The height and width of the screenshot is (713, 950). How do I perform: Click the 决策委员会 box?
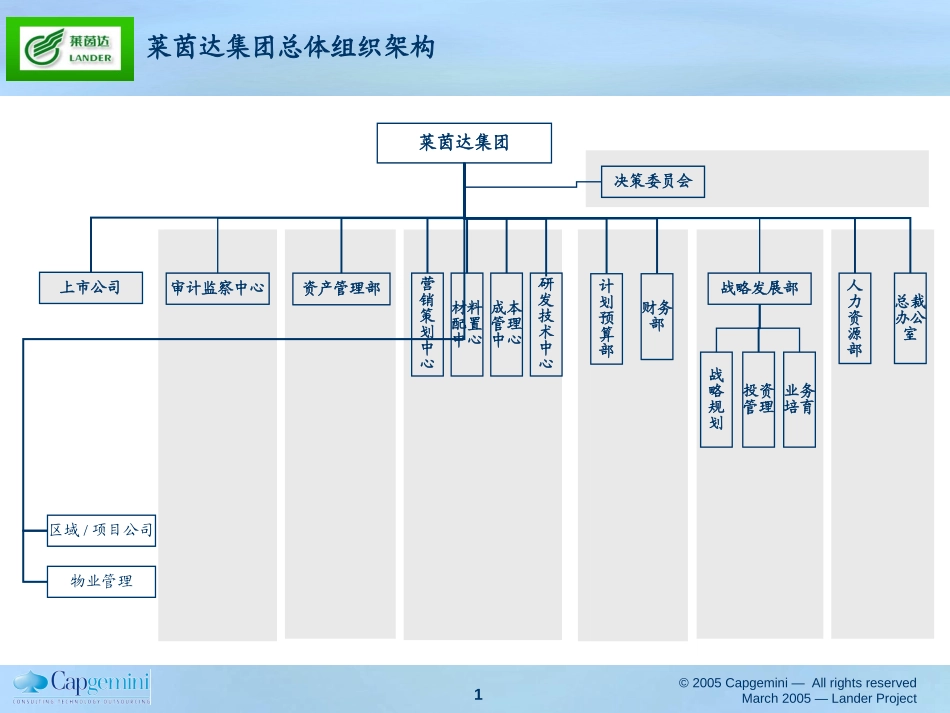(x=653, y=181)
